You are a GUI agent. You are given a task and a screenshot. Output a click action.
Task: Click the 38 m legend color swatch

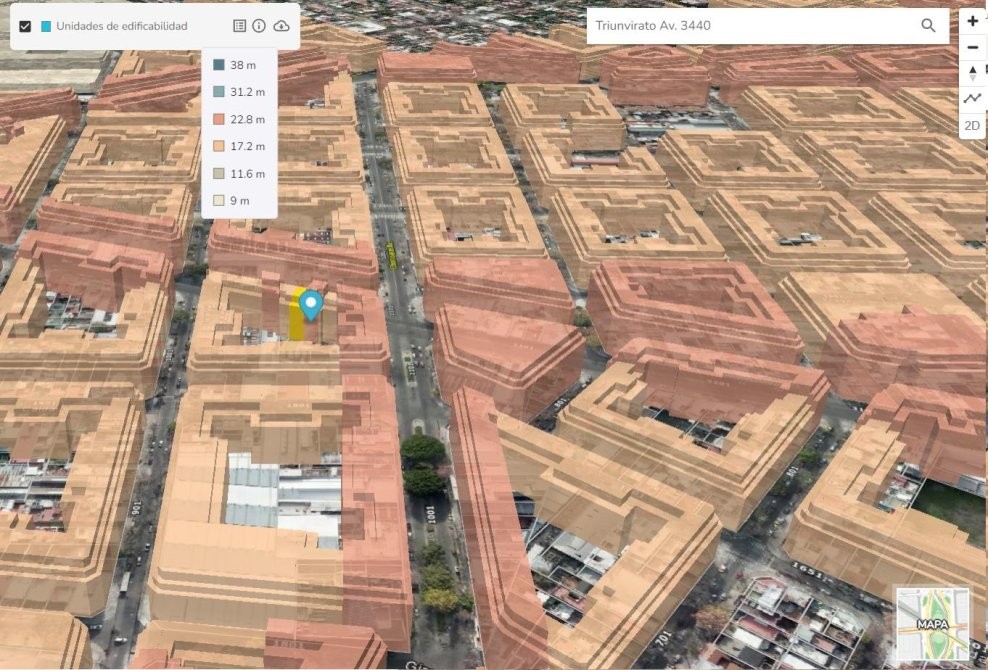(218, 65)
